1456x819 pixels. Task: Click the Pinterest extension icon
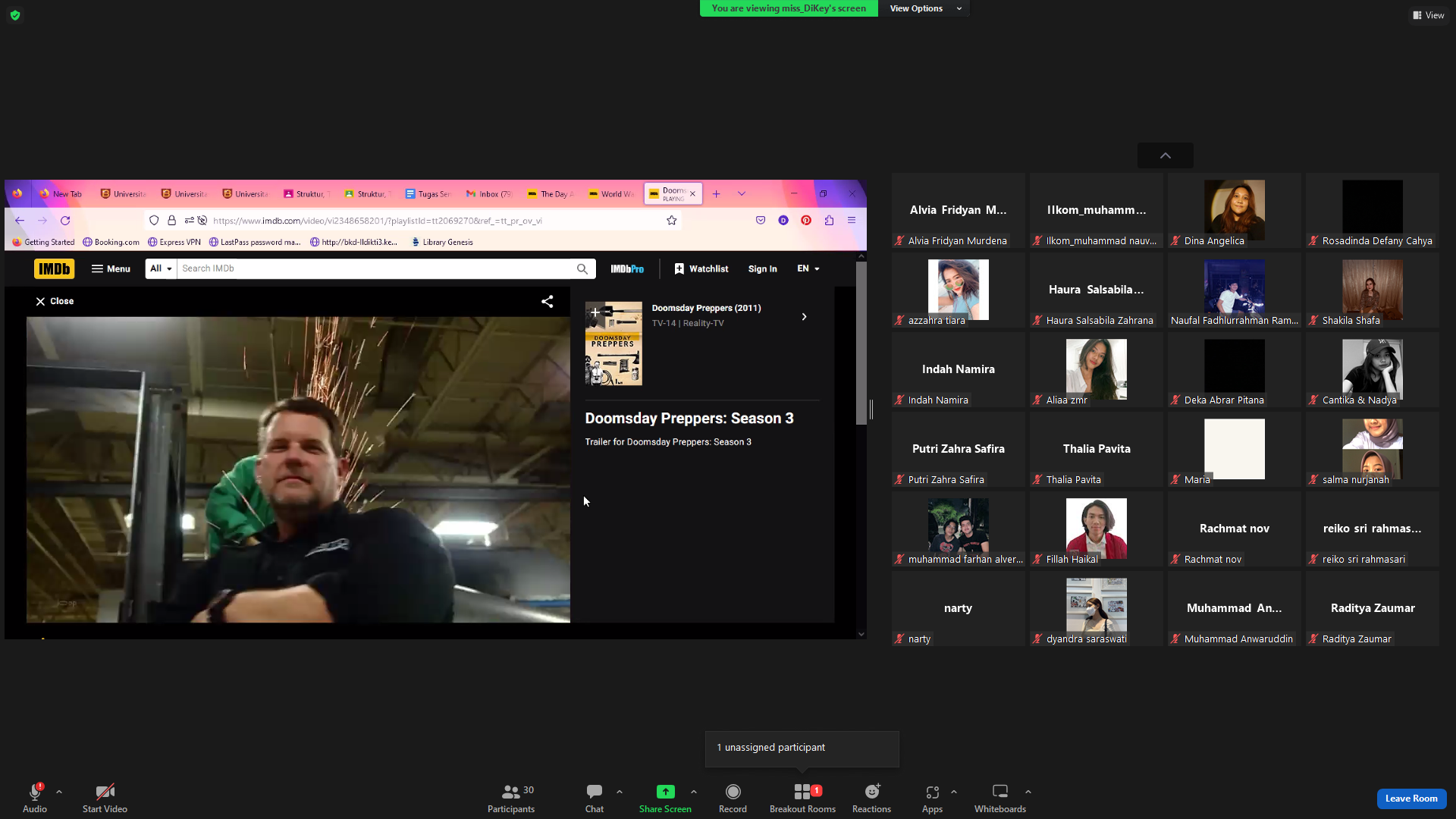pos(806,220)
